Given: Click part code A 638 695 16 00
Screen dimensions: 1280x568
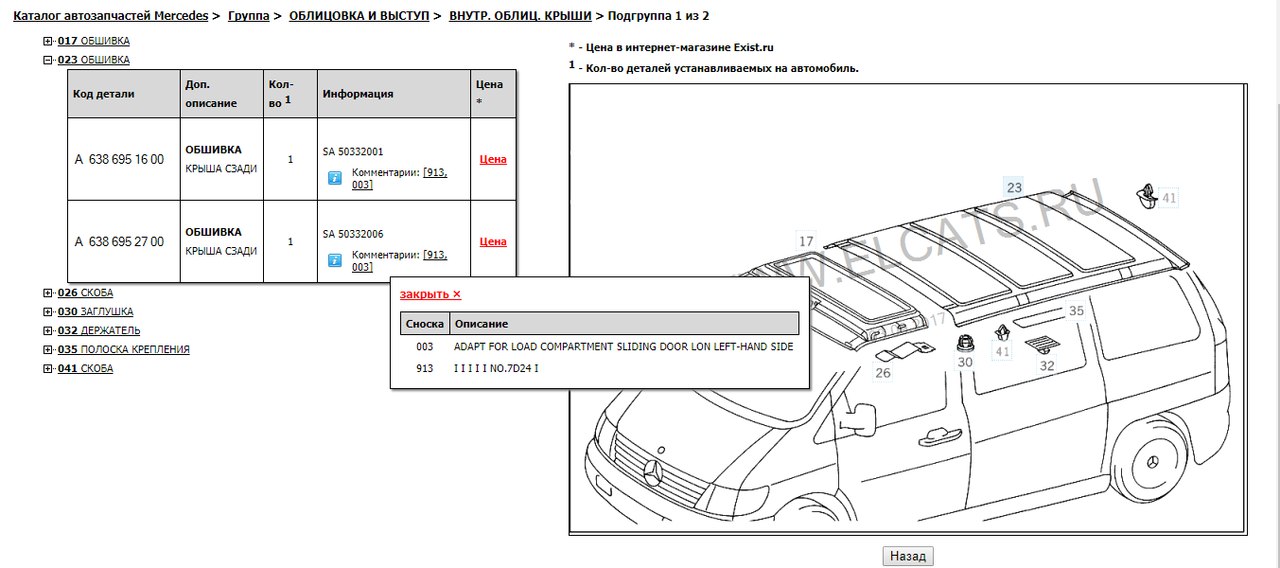Looking at the screenshot, I should pyautogui.click(x=119, y=159).
